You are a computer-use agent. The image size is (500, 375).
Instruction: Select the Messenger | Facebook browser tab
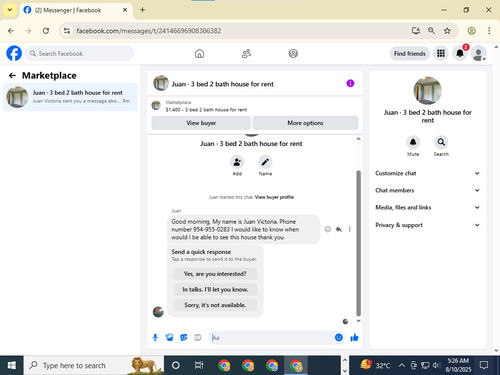(76, 10)
